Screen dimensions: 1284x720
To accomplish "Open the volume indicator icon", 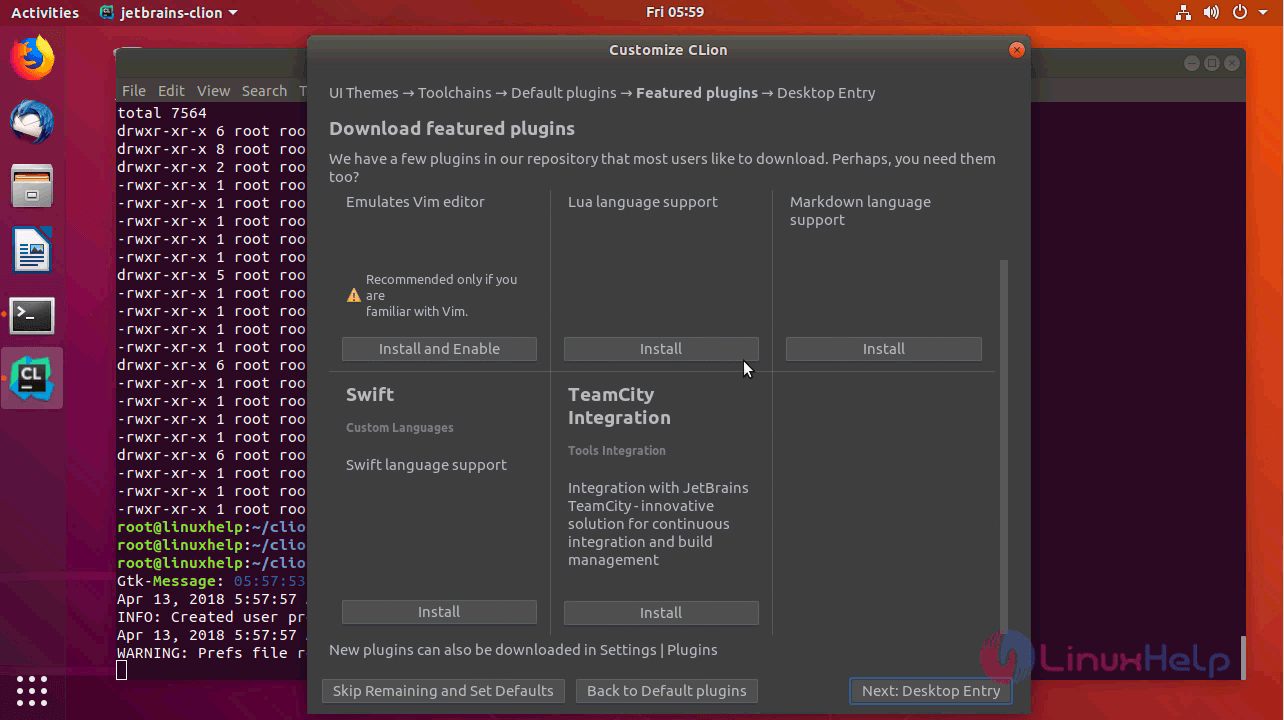I will pyautogui.click(x=1212, y=13).
